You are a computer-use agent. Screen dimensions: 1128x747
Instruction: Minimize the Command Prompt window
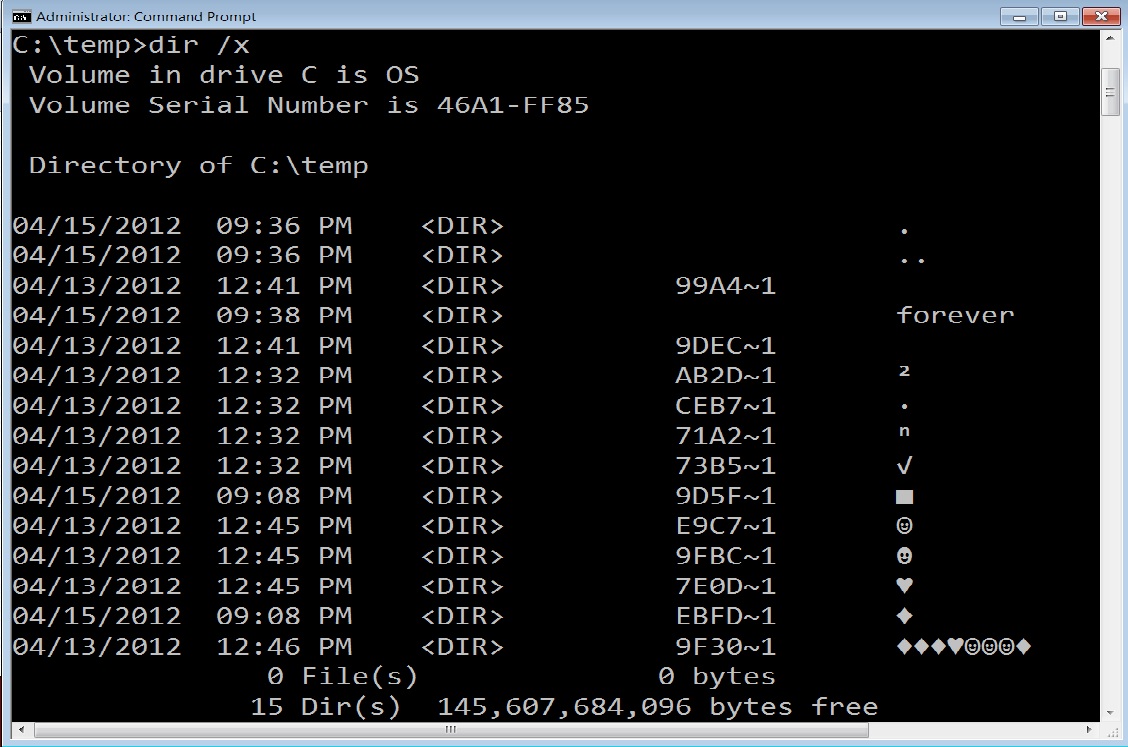[1021, 17]
